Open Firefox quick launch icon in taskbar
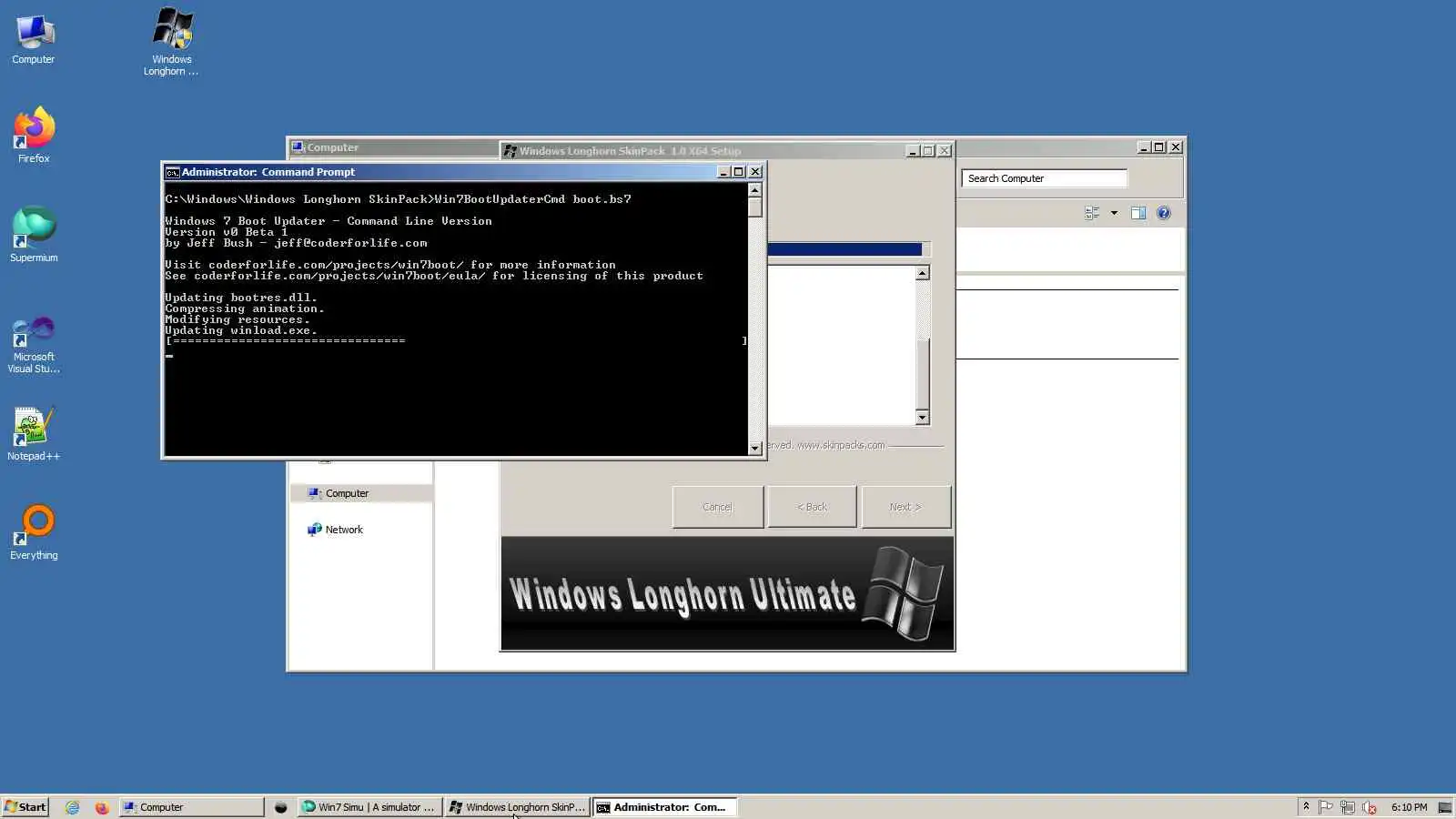Screen dimensions: 1456x819 pos(102,807)
